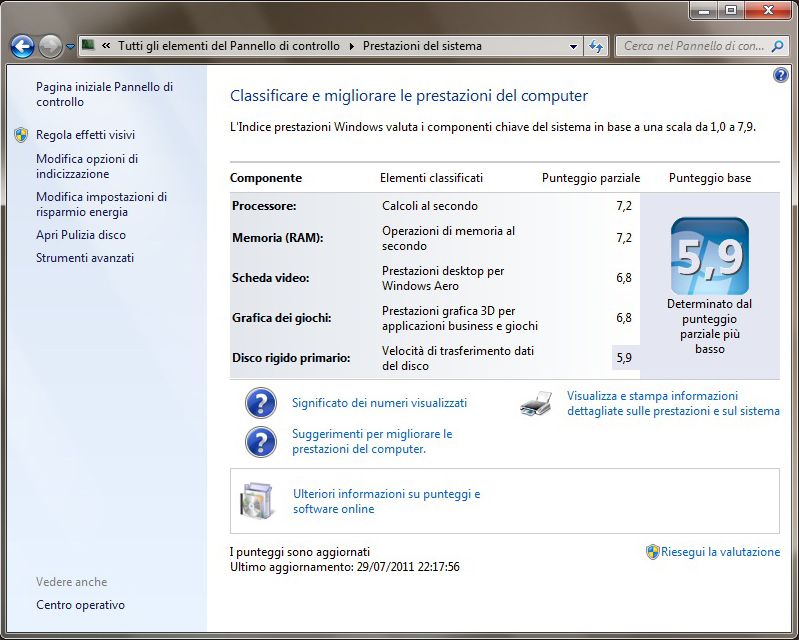Open Help via the blue question icon

click(780, 75)
